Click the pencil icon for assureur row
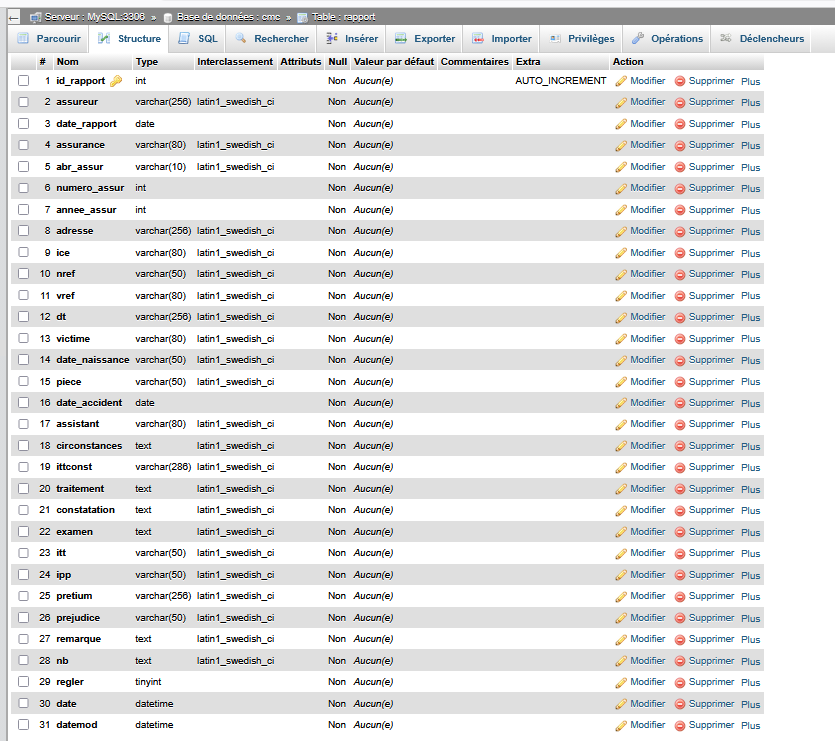The width and height of the screenshot is (835, 741). pyautogui.click(x=621, y=102)
